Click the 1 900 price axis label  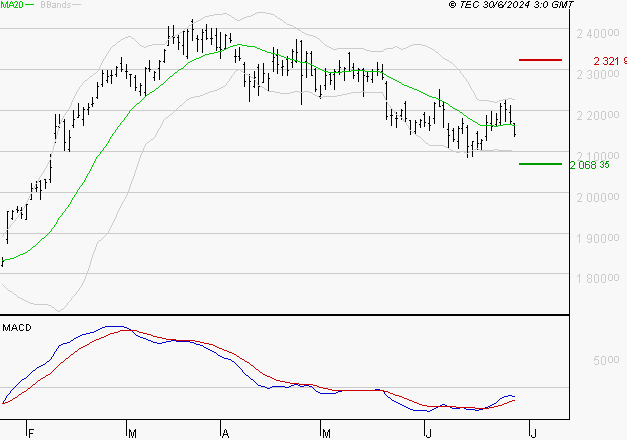click(x=597, y=239)
